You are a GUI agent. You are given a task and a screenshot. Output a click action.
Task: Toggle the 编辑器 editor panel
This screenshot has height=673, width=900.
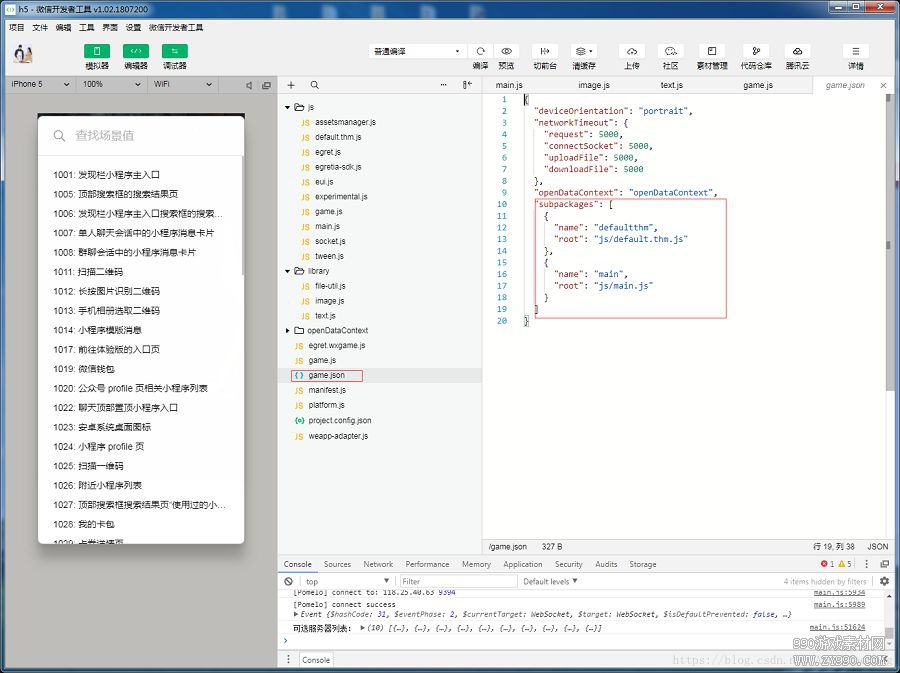[136, 51]
